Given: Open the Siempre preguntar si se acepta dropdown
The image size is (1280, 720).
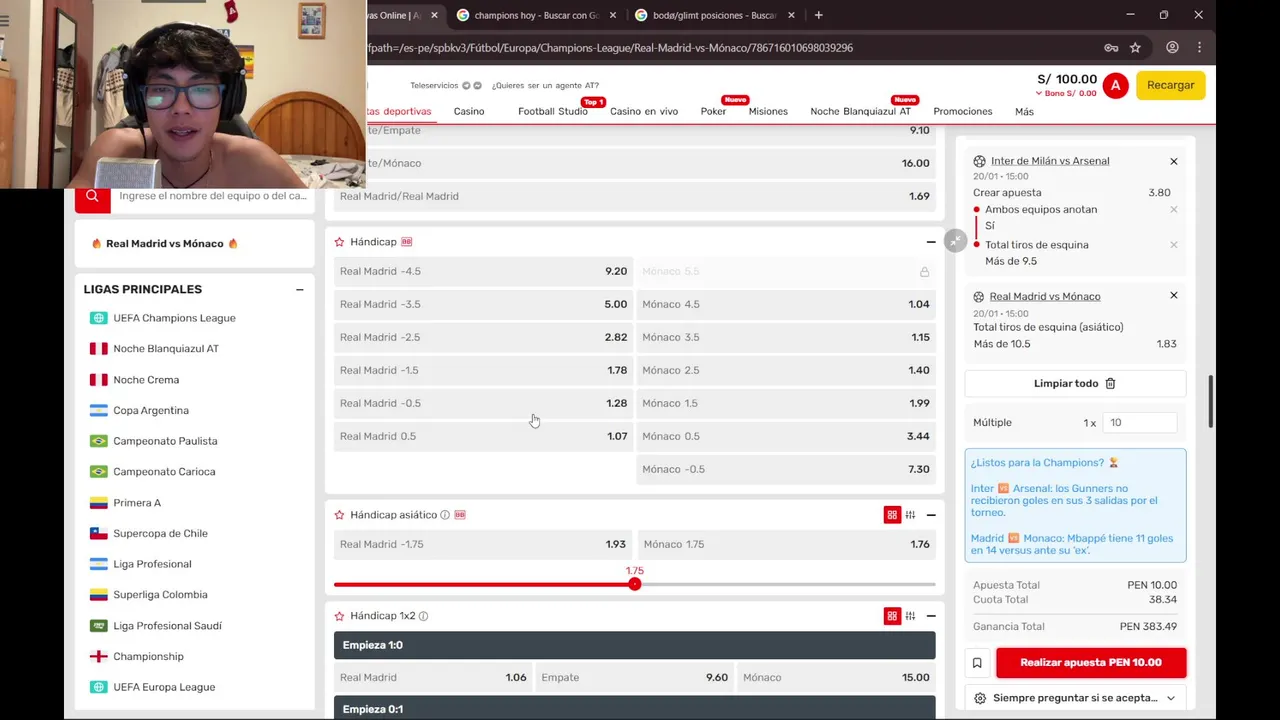Looking at the screenshot, I should (1075, 698).
